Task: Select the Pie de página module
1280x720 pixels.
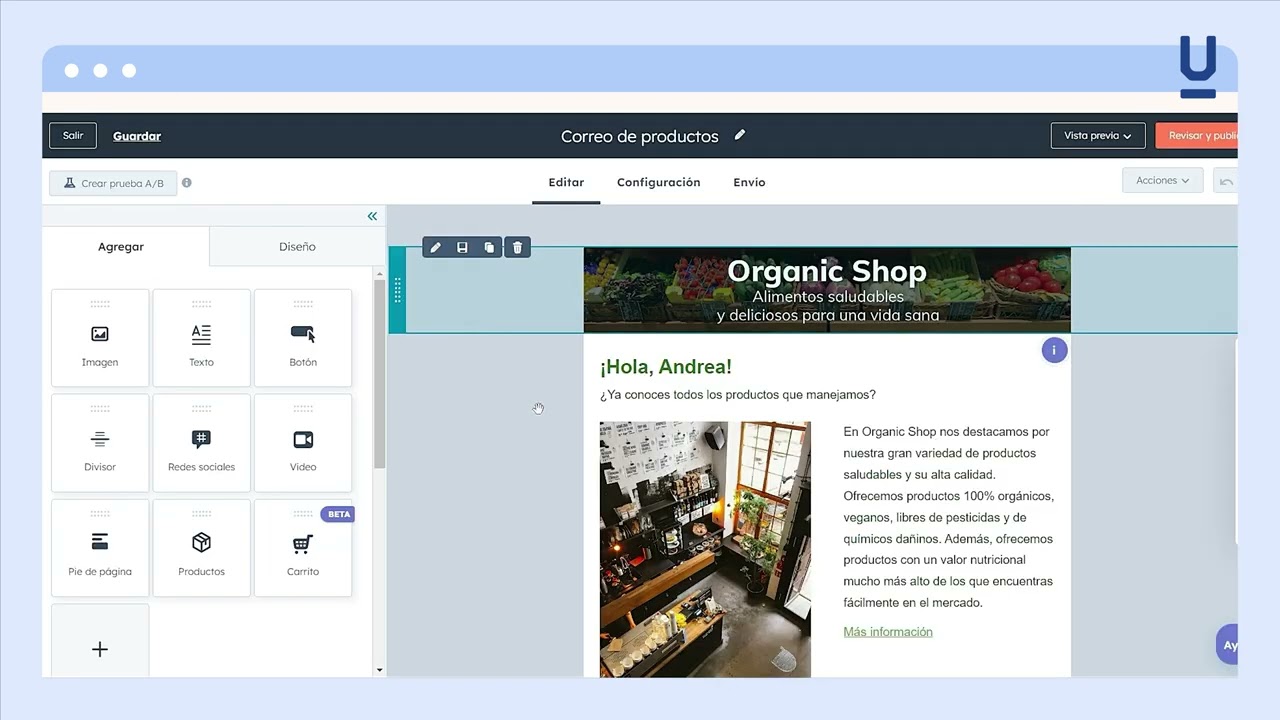Action: (x=100, y=548)
